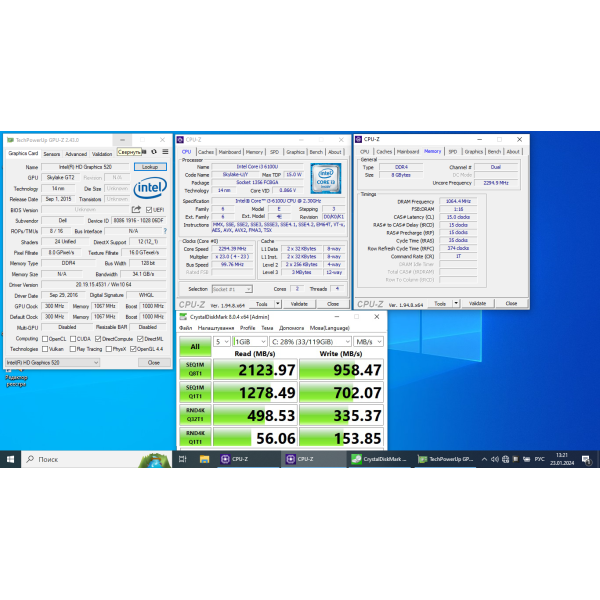Switch to the Advanced tab in GPU-Z

[x=76, y=154]
